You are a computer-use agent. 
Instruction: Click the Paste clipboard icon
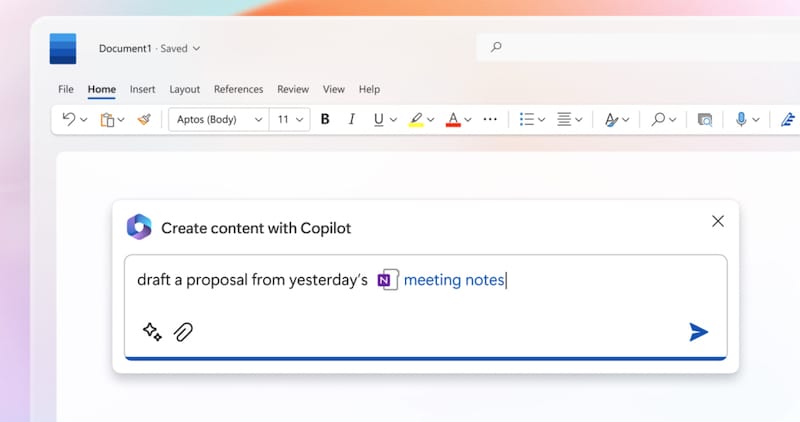pos(107,120)
